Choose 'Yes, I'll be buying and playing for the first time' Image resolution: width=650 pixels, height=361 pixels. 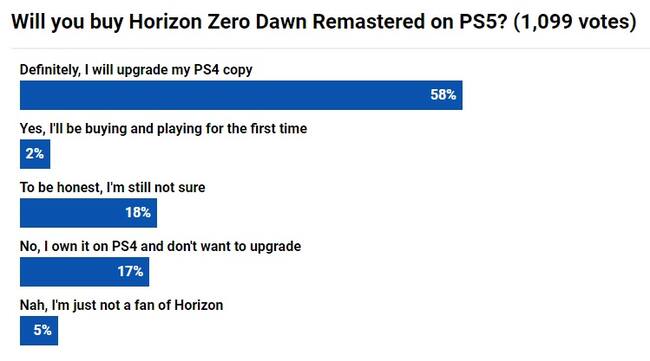click(163, 128)
